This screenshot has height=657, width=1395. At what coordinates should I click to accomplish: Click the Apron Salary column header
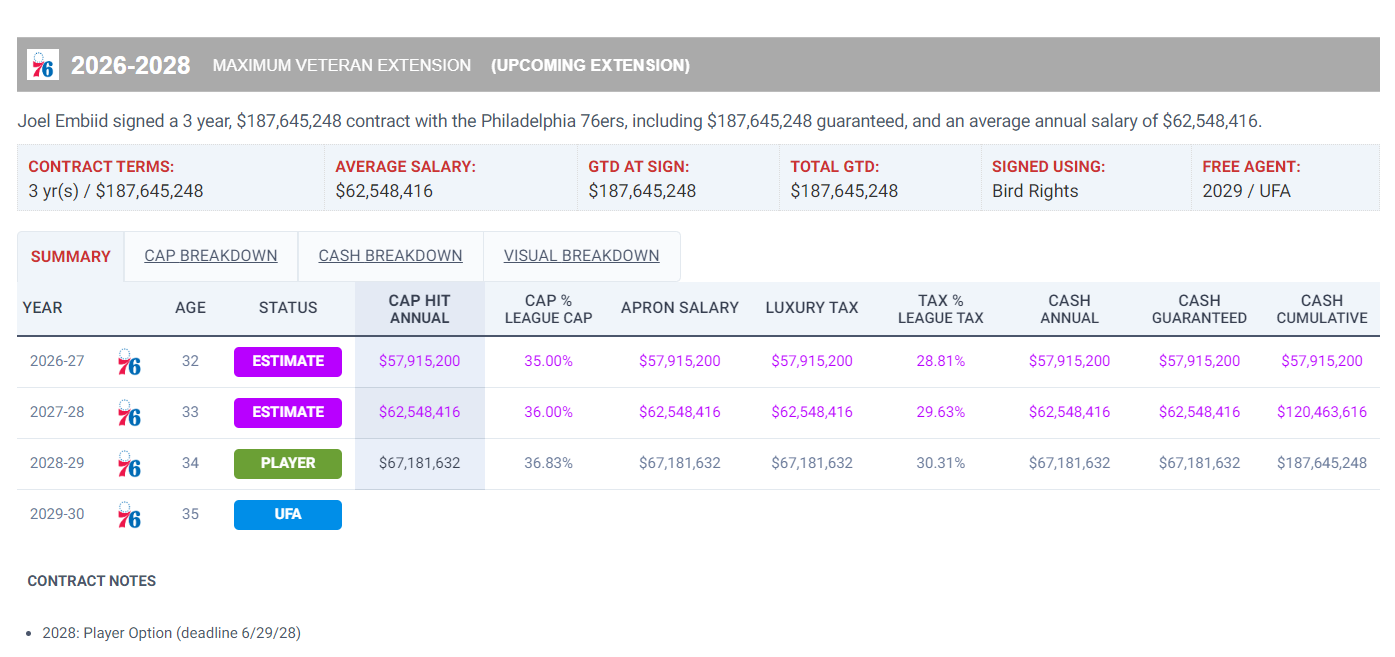tap(680, 308)
